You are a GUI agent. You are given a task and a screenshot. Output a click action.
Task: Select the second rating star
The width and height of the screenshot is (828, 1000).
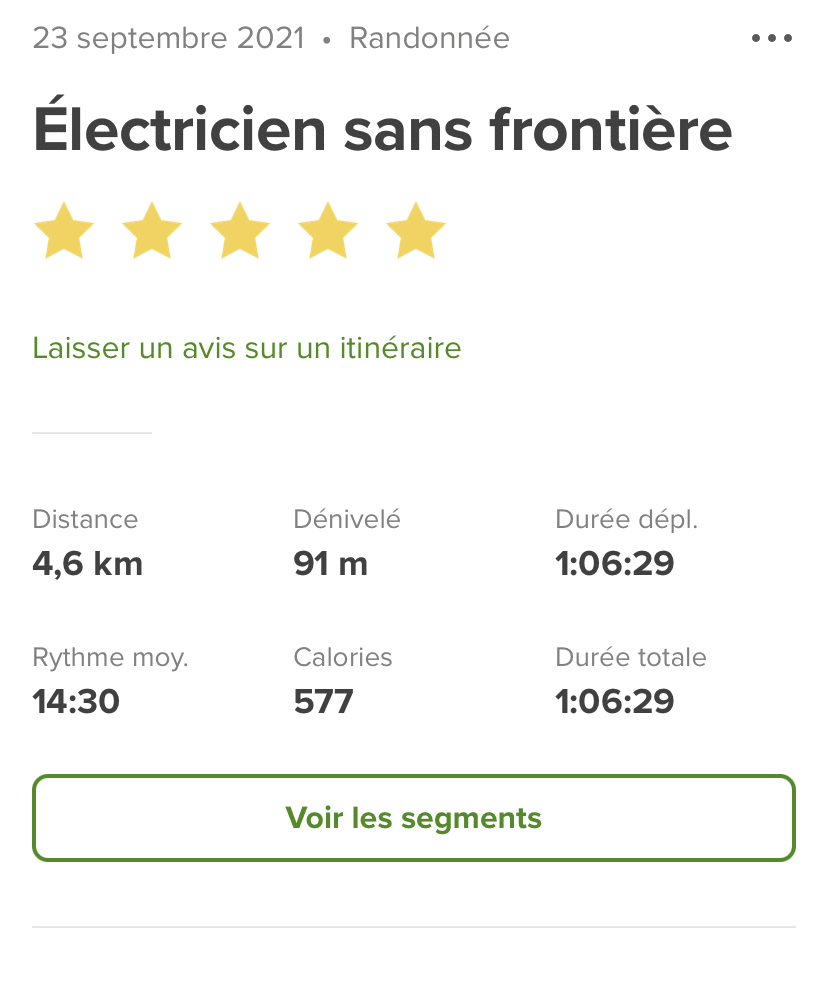point(152,230)
